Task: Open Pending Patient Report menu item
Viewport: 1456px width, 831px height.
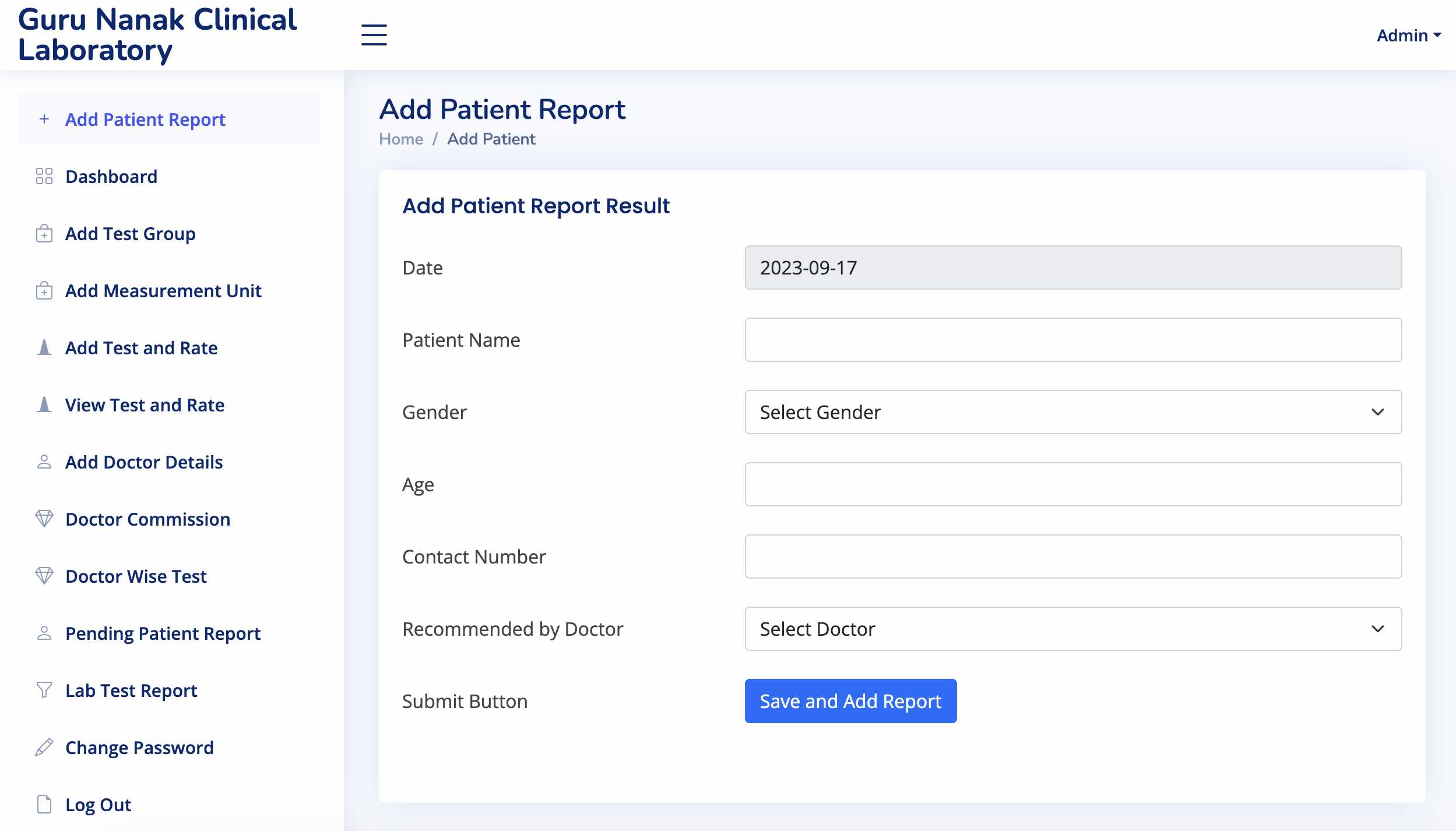Action: point(163,633)
